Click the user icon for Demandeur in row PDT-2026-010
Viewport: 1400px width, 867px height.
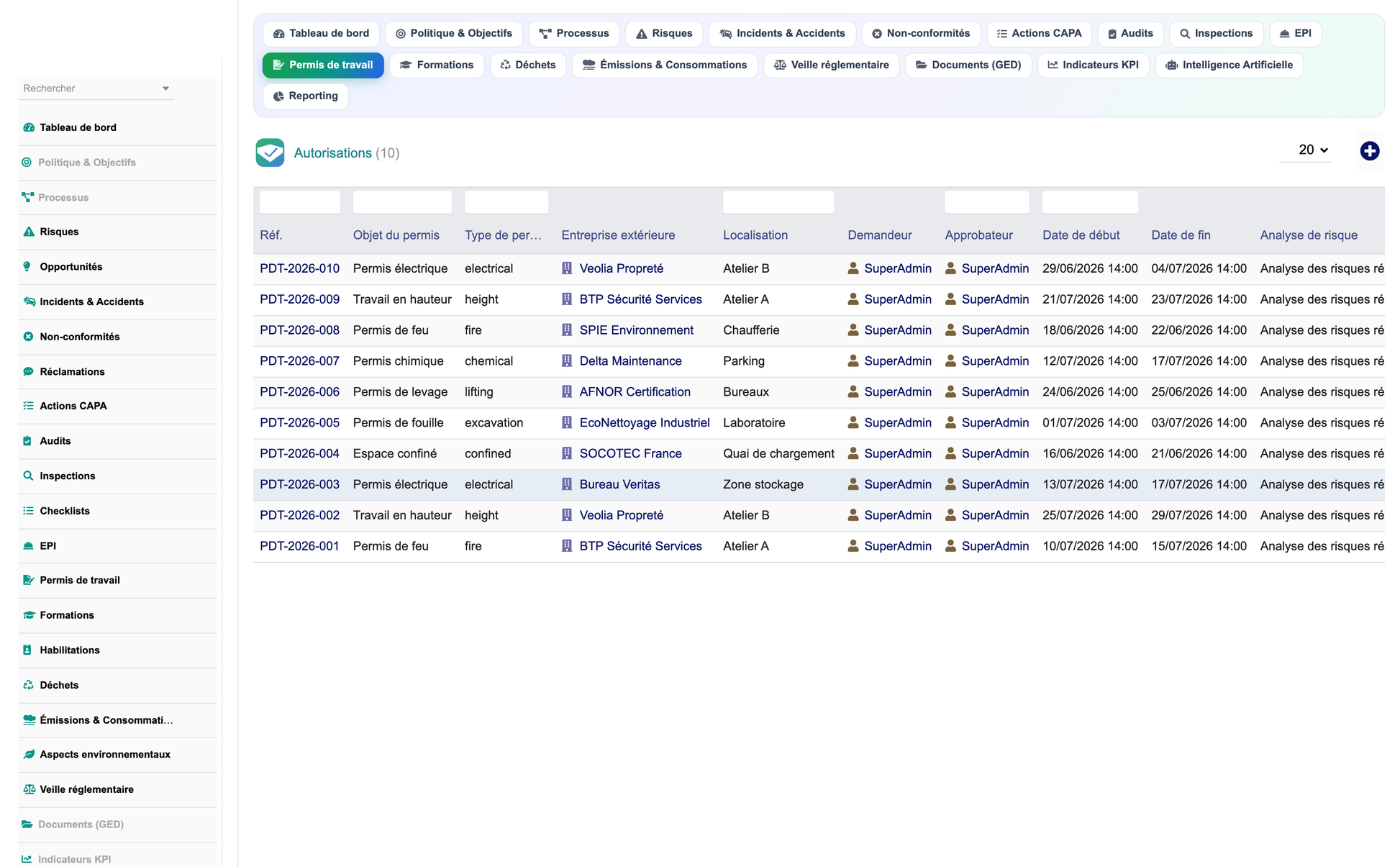[853, 268]
